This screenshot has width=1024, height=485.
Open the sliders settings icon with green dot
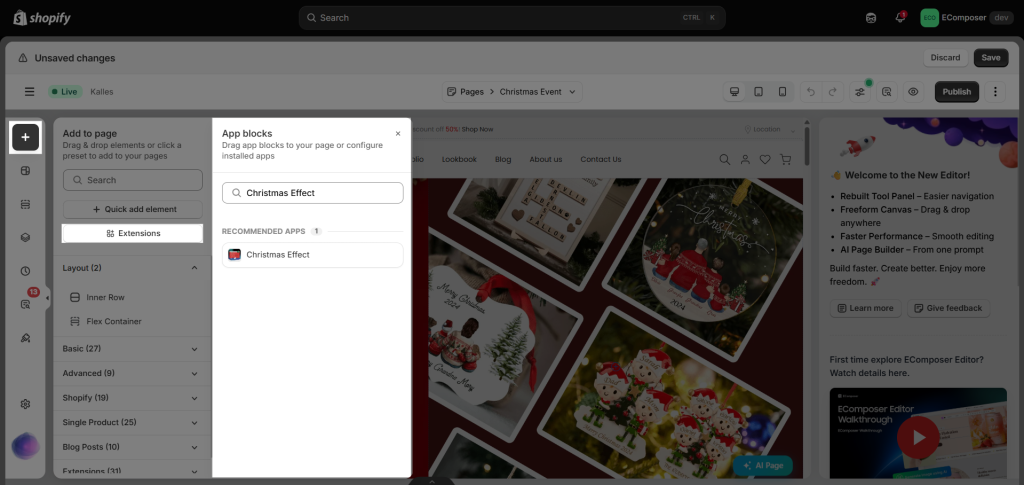point(860,92)
